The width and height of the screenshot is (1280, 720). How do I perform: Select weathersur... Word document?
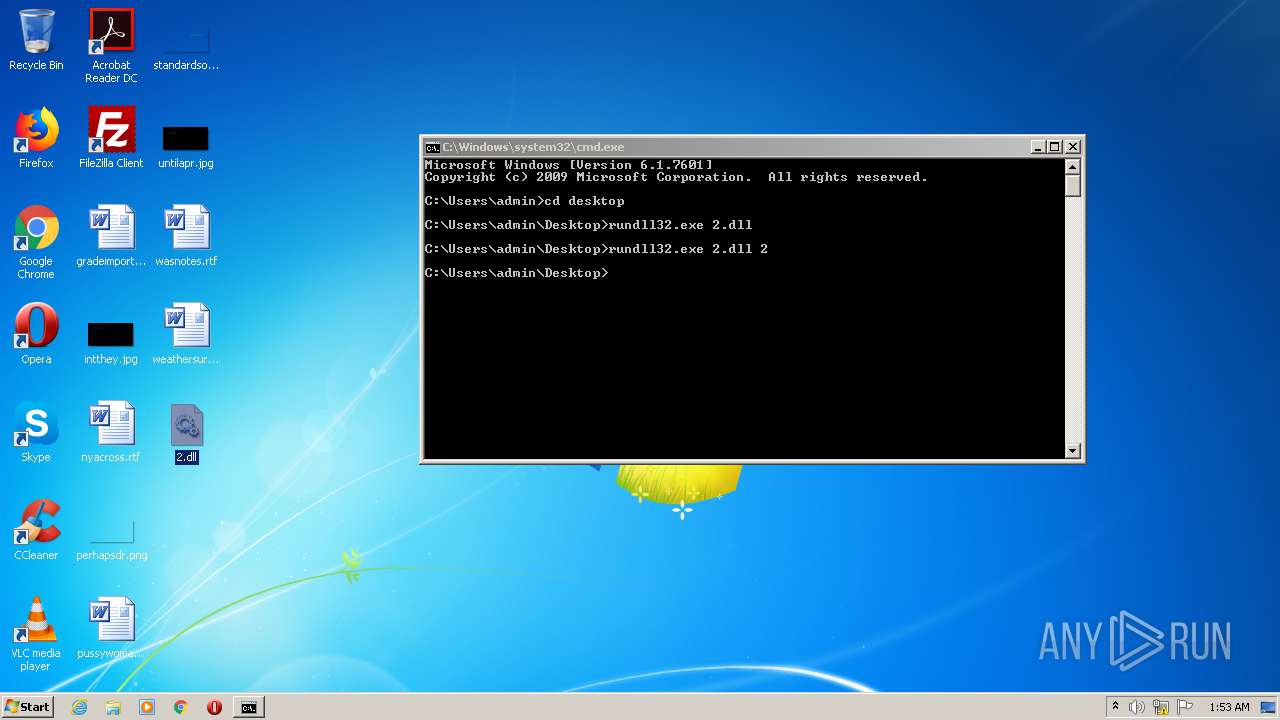[186, 334]
